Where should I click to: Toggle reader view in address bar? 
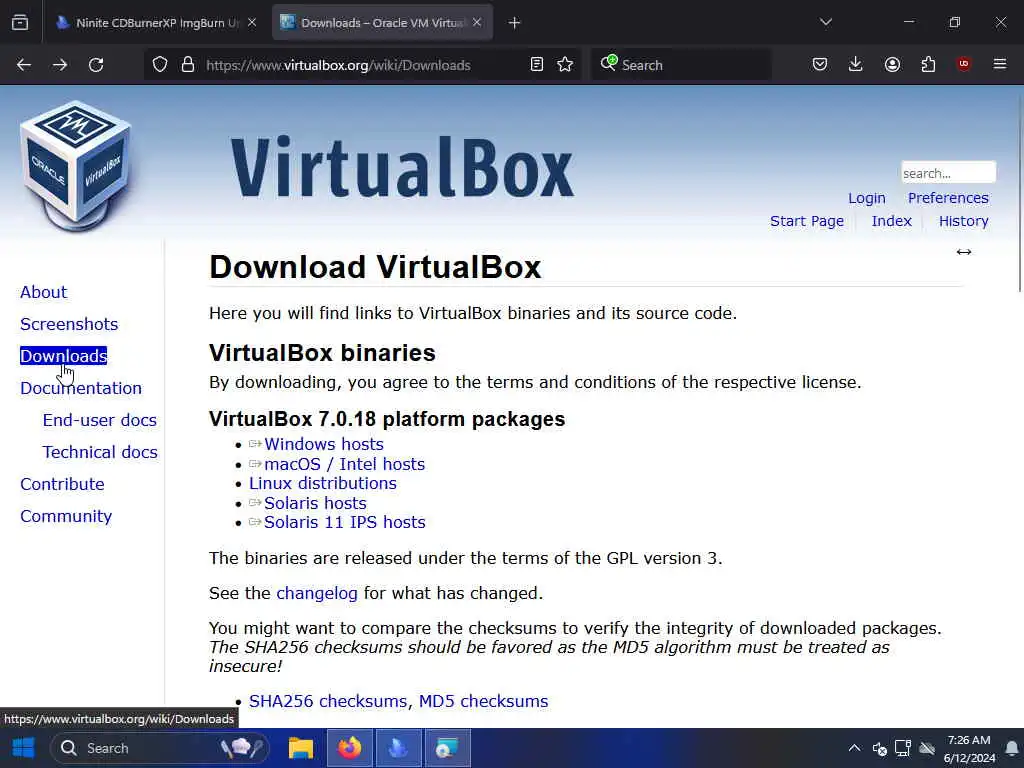pyautogui.click(x=537, y=65)
